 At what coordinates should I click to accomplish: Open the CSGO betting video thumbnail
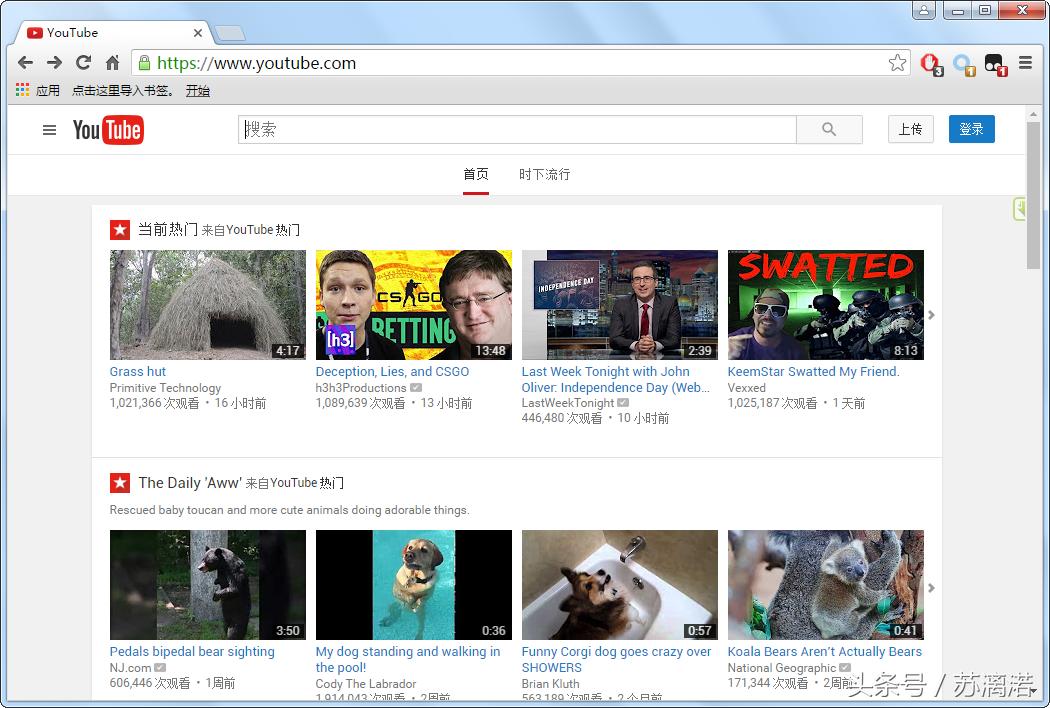tap(414, 305)
